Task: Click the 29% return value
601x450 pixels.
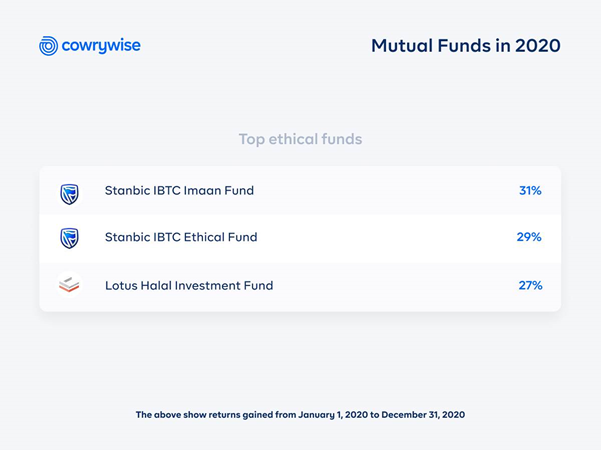Action: (x=529, y=237)
